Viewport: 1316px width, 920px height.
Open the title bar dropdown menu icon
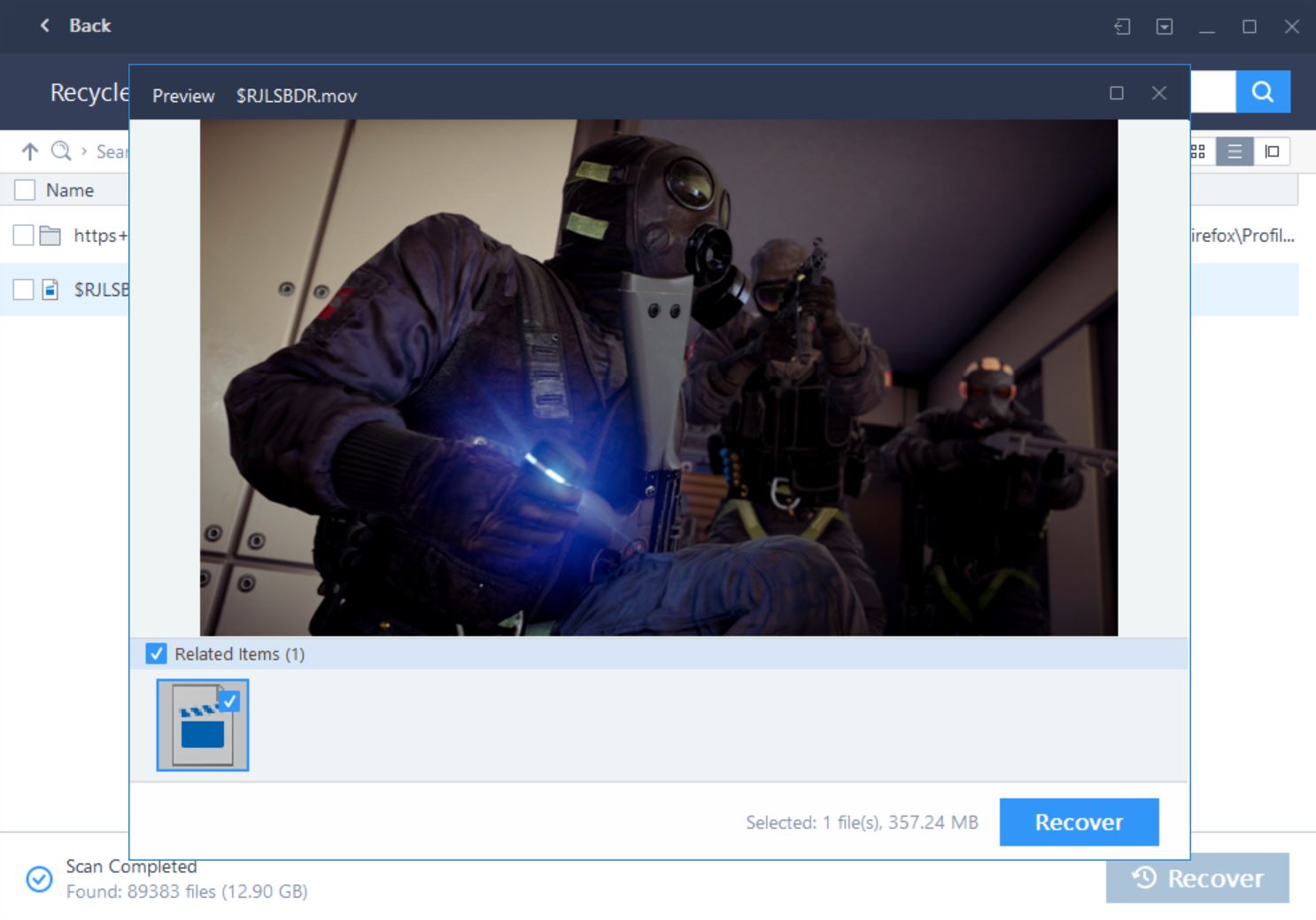(1164, 27)
